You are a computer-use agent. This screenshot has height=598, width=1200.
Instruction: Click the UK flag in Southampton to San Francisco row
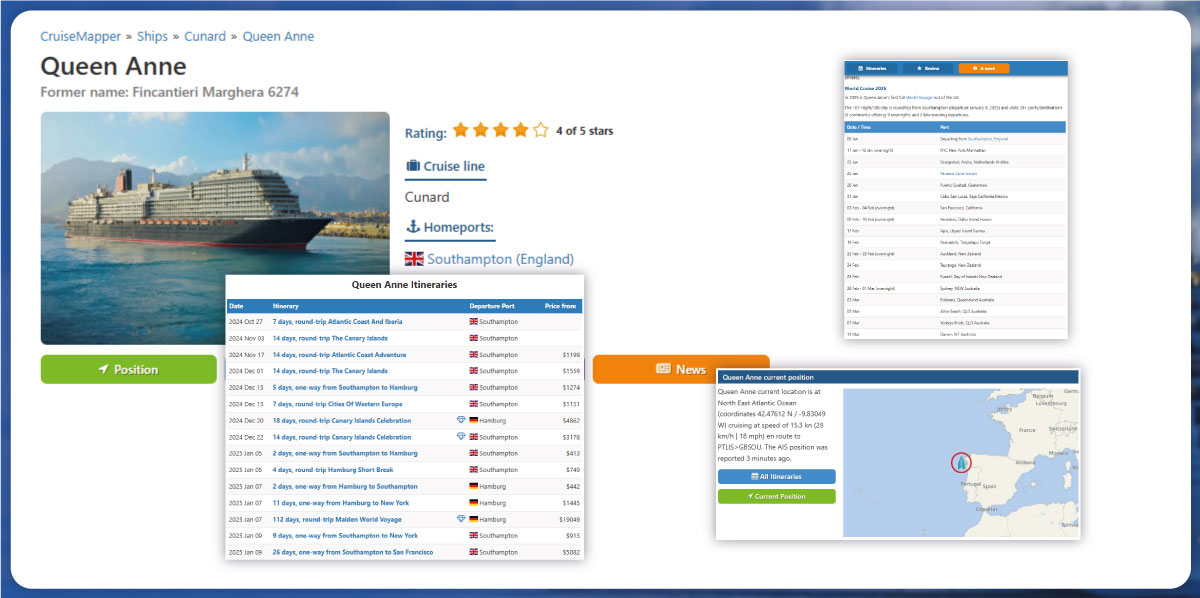[x=474, y=552]
